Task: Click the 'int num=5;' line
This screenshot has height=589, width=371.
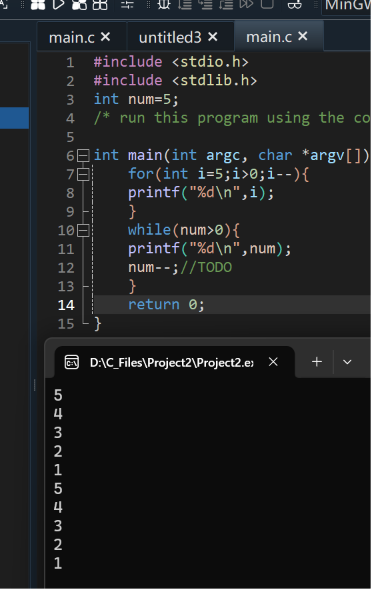Action: (x=136, y=99)
